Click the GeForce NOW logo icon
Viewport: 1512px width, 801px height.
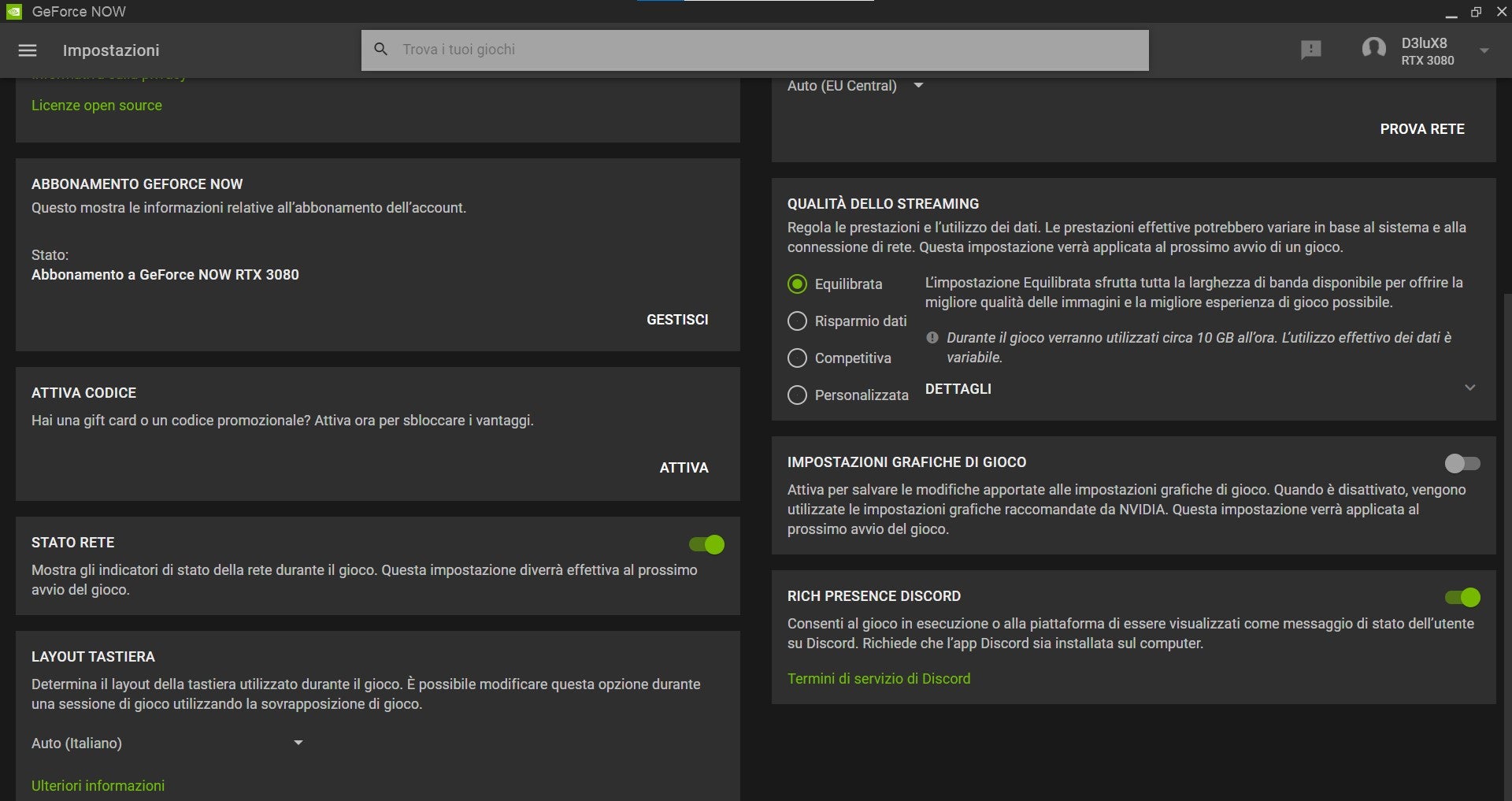point(13,12)
